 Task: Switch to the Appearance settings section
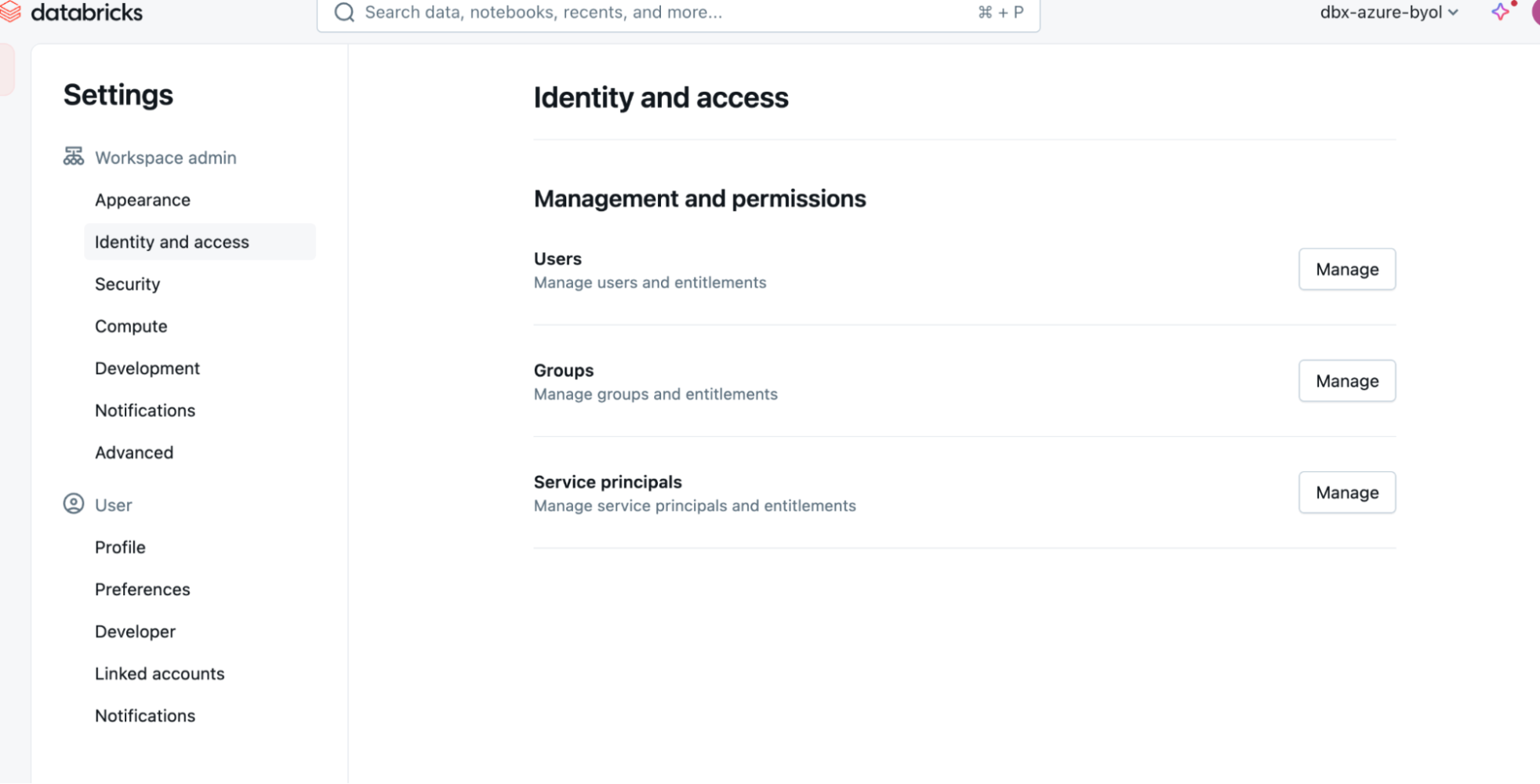click(143, 200)
